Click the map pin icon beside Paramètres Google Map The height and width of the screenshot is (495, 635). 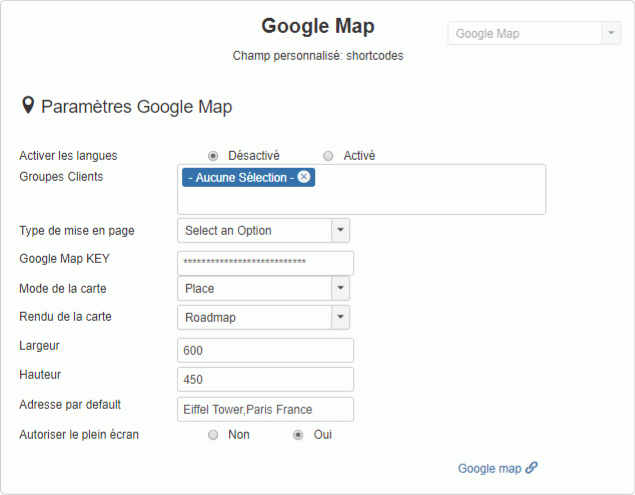(x=28, y=105)
